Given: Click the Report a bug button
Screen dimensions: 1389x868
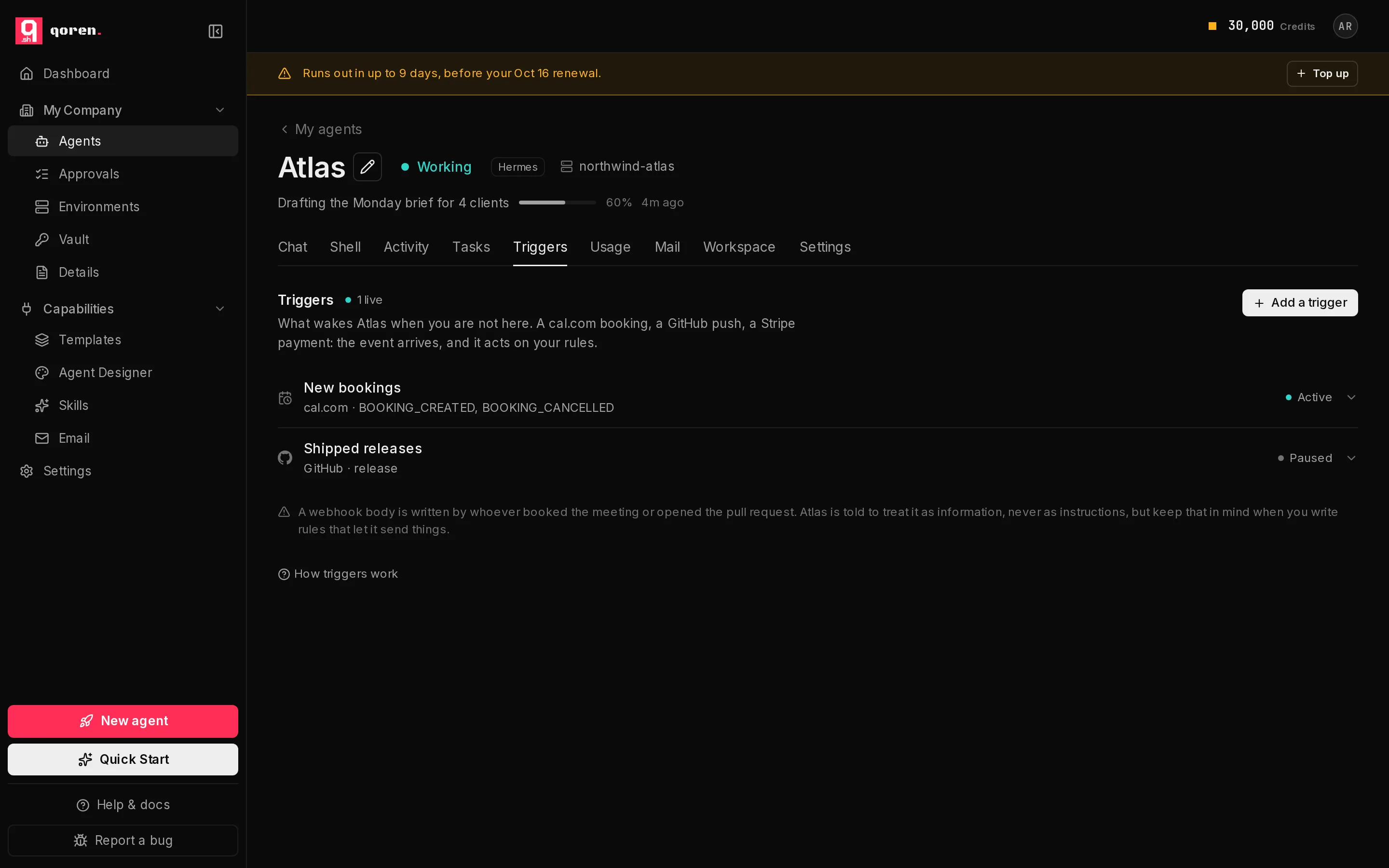Looking at the screenshot, I should click(123, 841).
